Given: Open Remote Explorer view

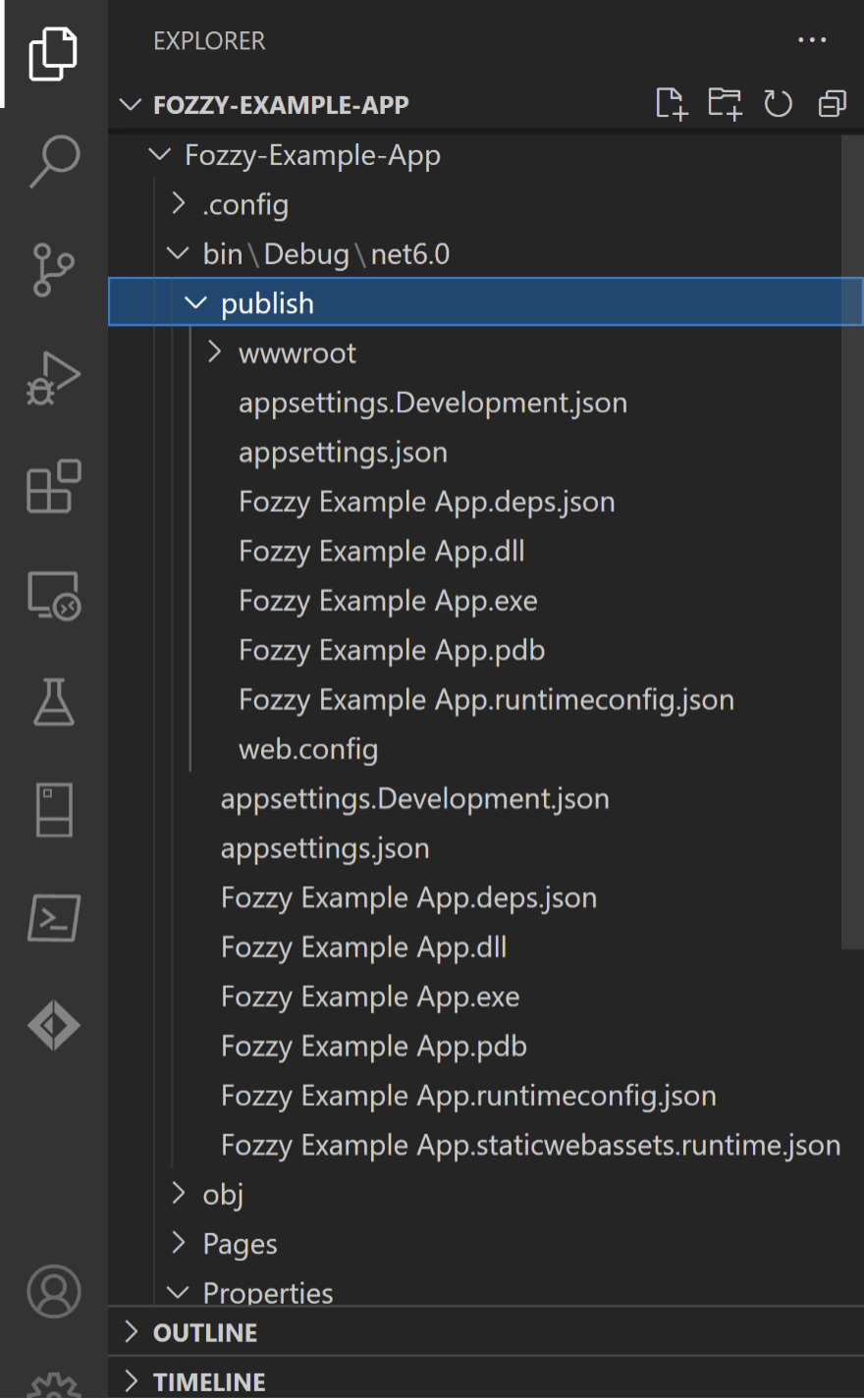Looking at the screenshot, I should coord(54,595).
